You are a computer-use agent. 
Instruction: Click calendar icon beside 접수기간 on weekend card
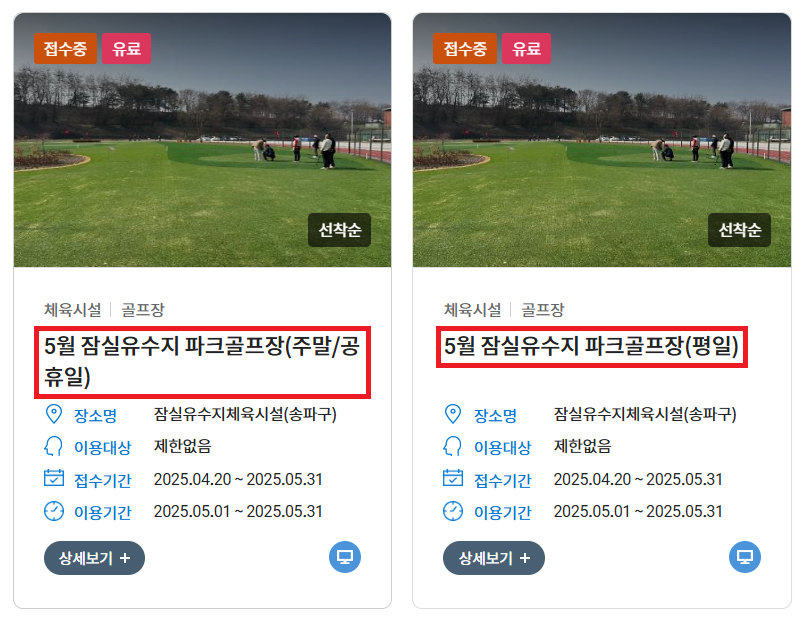pos(54,478)
